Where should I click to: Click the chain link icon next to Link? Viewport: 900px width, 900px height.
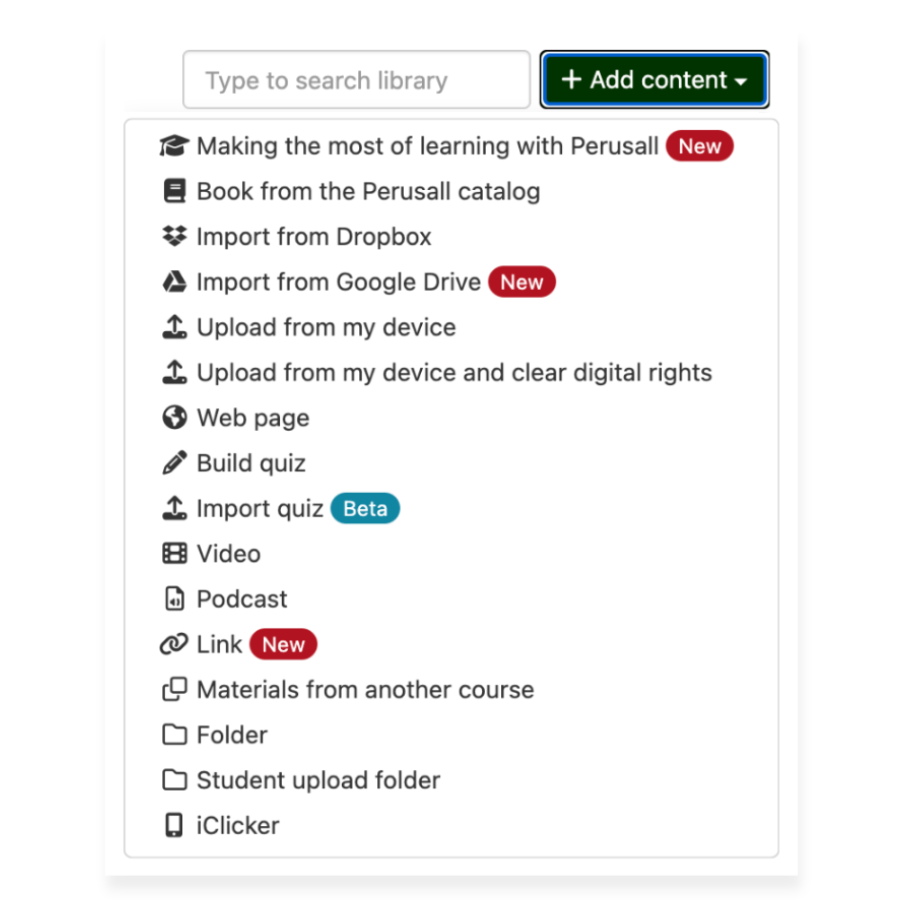(x=175, y=644)
